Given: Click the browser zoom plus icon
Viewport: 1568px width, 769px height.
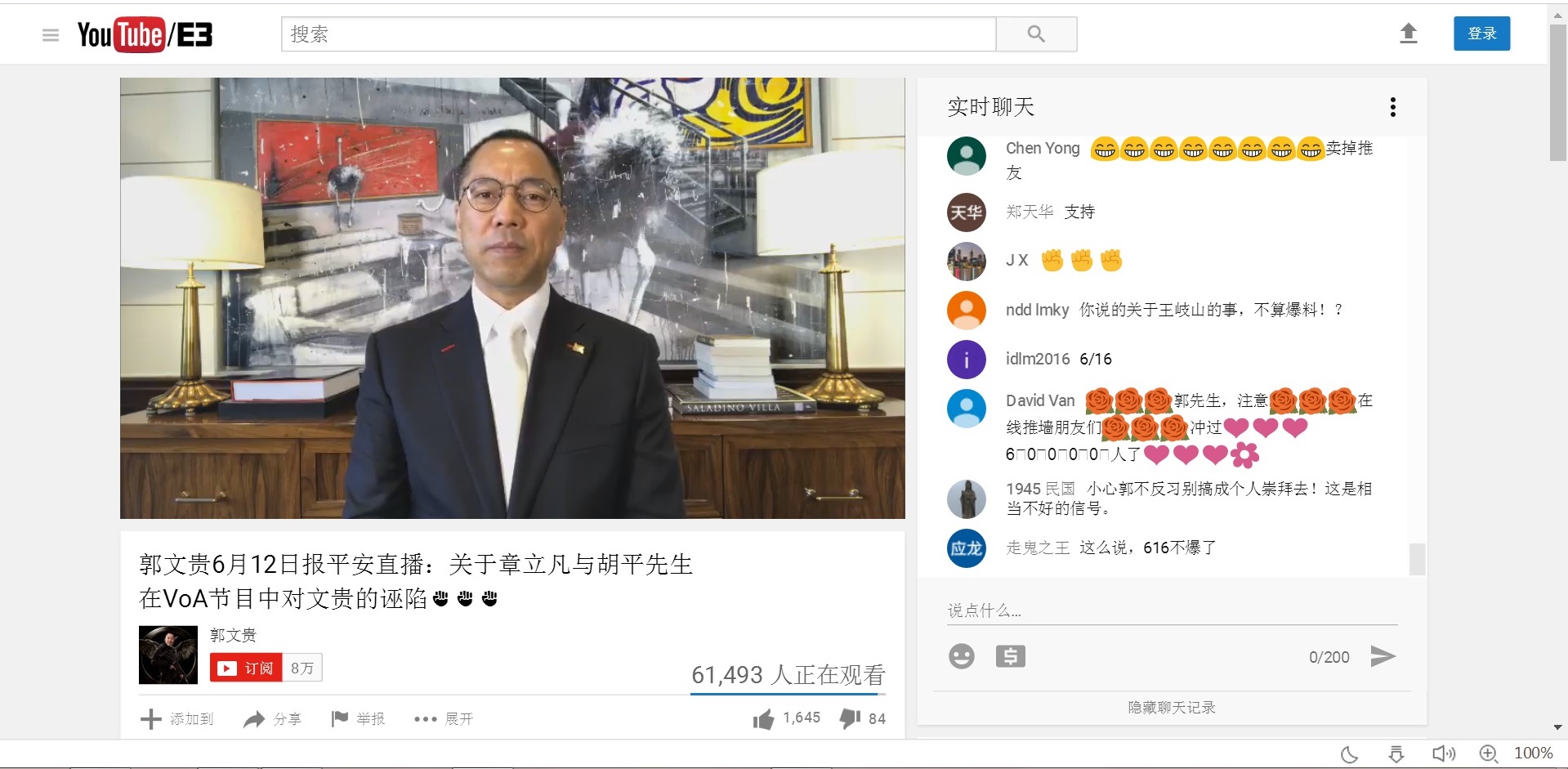Looking at the screenshot, I should point(1488,753).
